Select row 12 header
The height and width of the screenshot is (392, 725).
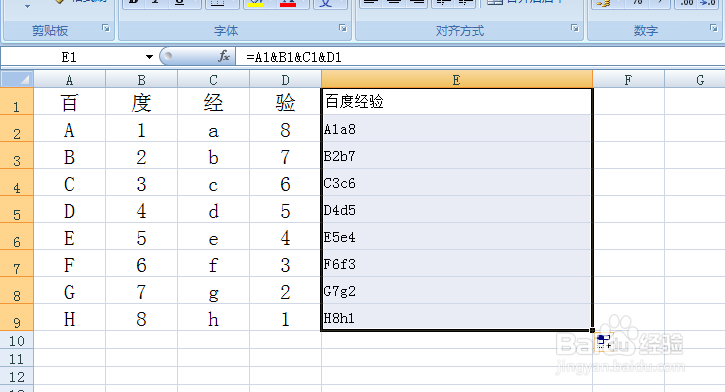tap(17, 376)
